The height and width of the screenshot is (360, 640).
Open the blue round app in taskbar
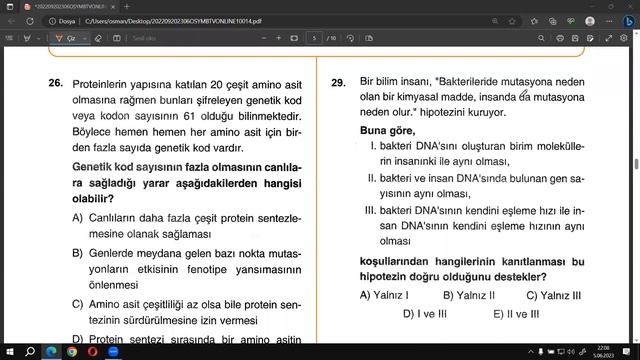pyautogui.click(x=113, y=351)
